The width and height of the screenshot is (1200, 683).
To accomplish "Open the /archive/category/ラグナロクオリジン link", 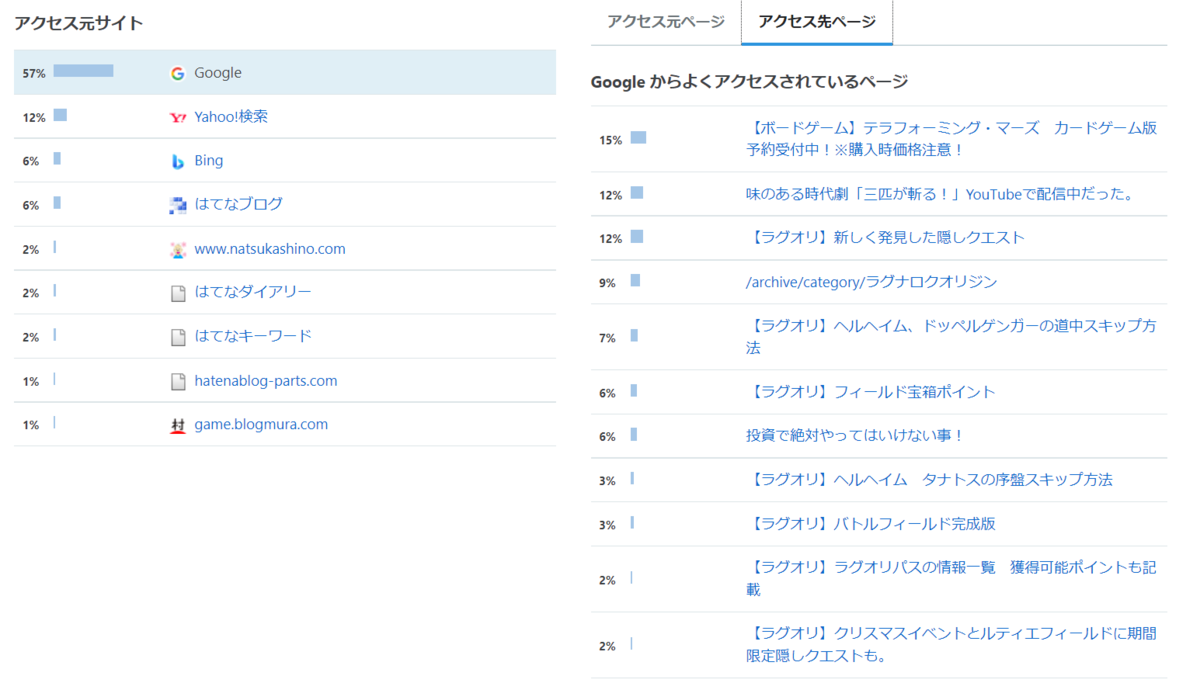I will 871,282.
